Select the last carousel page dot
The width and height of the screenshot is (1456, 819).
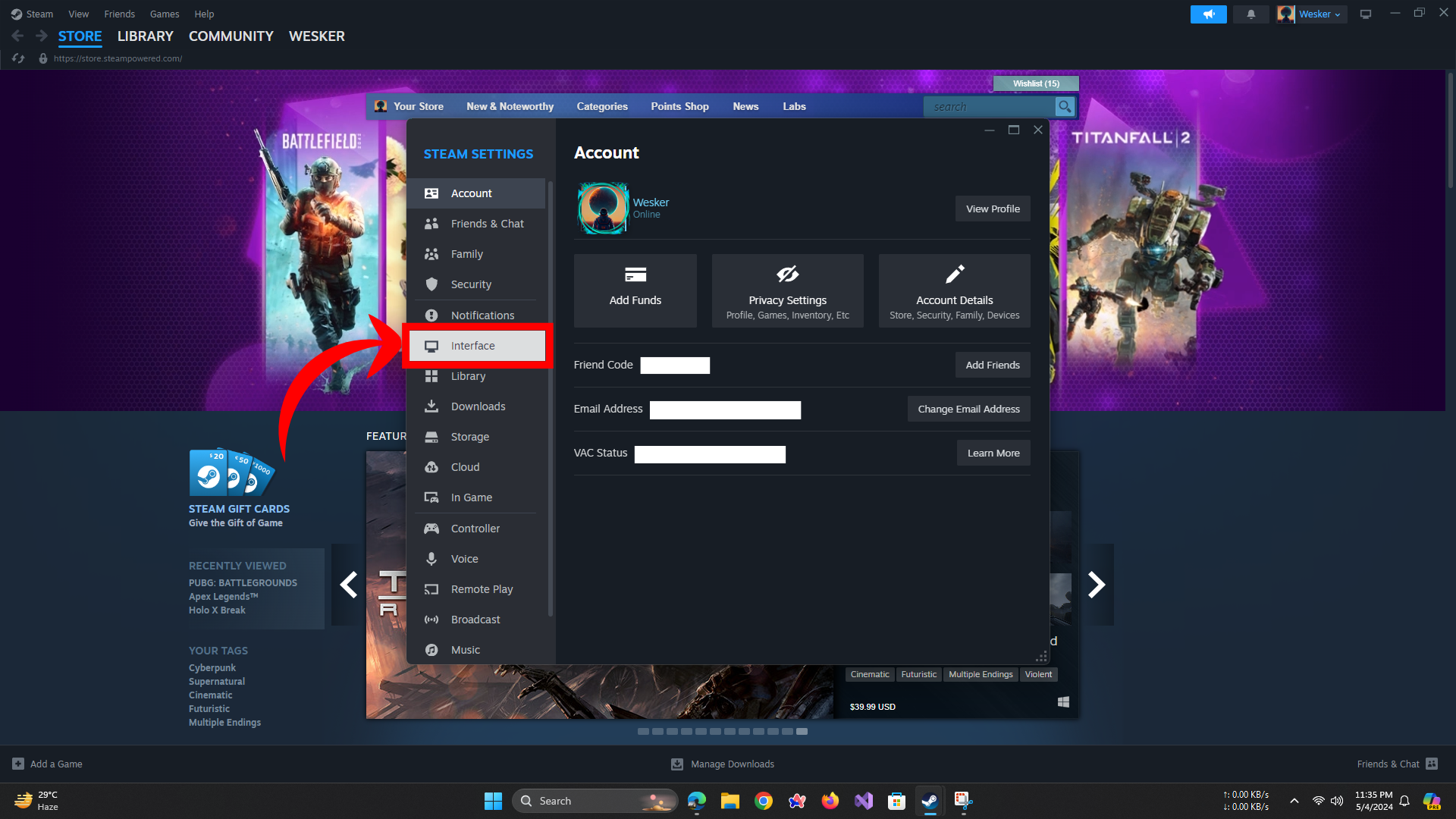[x=802, y=732]
